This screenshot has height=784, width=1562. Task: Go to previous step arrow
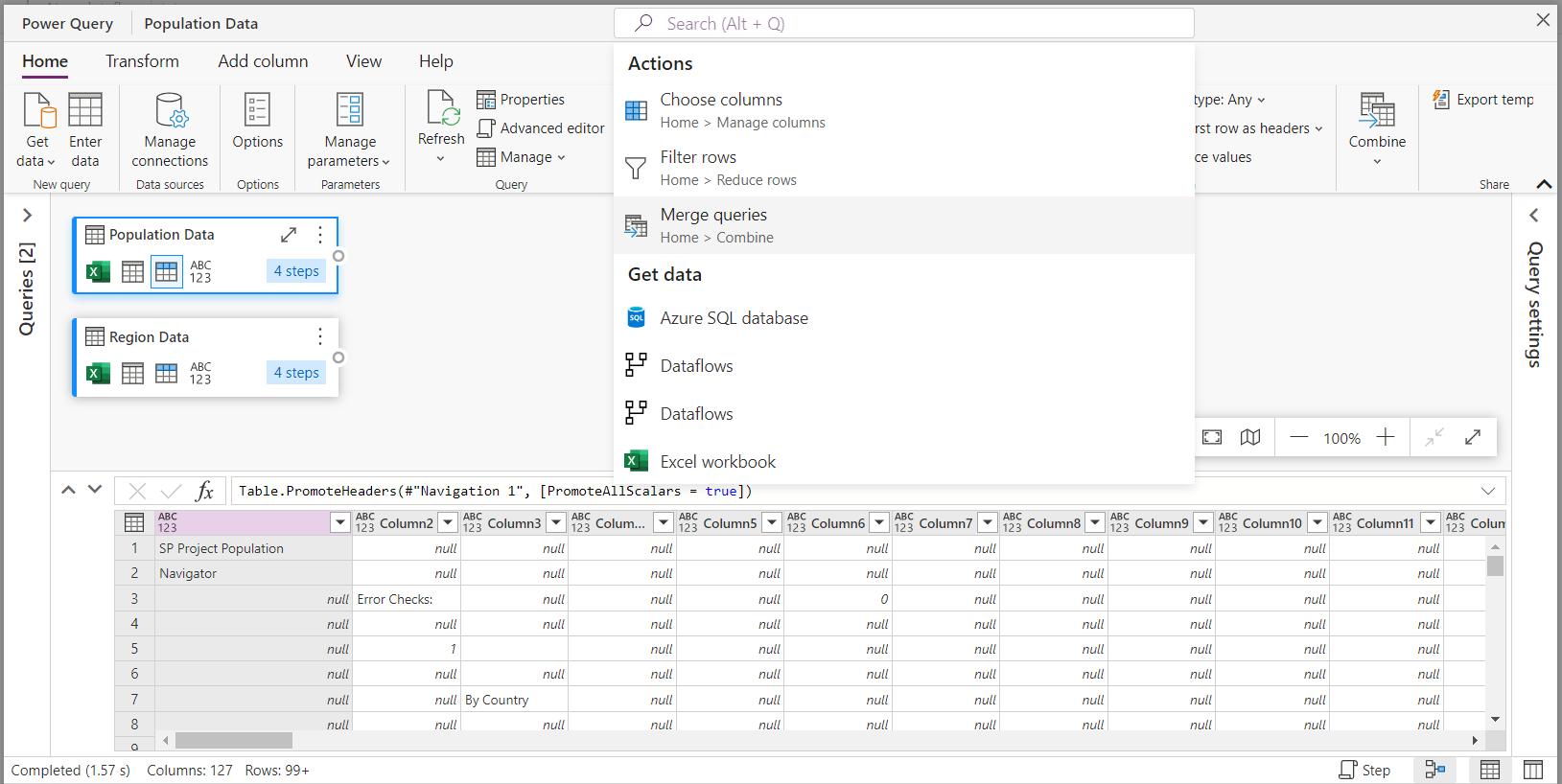[68, 489]
